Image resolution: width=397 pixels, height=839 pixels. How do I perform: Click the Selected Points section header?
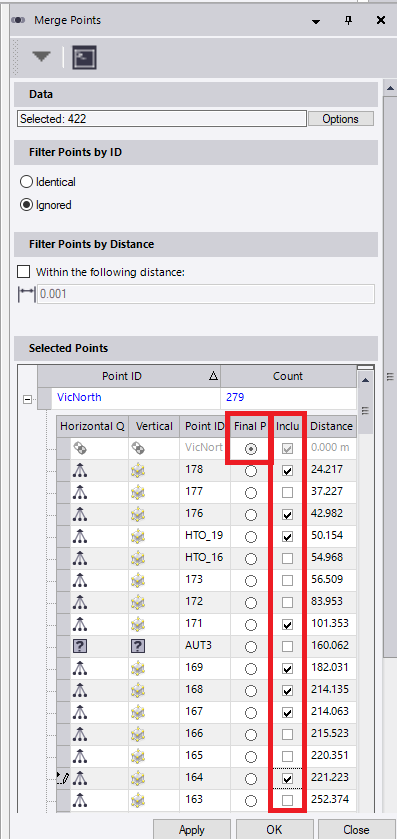196,348
